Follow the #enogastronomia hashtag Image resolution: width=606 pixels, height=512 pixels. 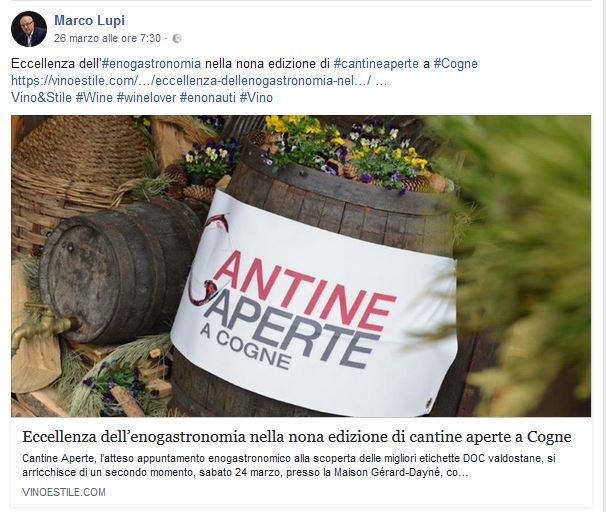[x=151, y=63]
